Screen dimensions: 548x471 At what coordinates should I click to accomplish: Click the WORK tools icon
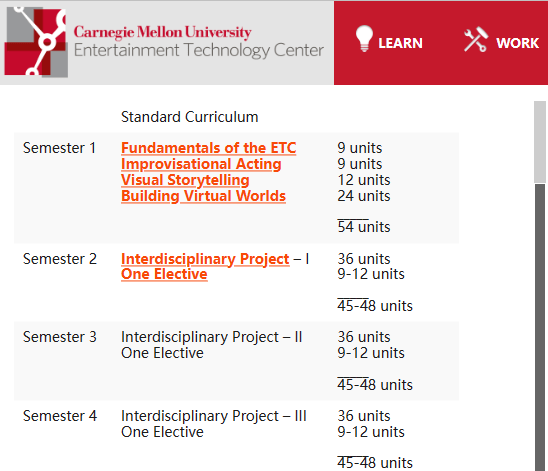pyautogui.click(x=476, y=39)
